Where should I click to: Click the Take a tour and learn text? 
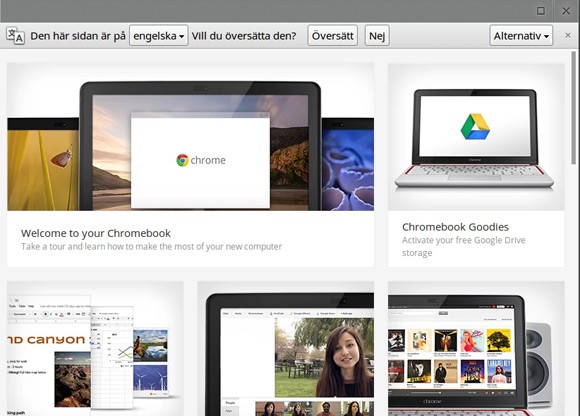pos(151,247)
